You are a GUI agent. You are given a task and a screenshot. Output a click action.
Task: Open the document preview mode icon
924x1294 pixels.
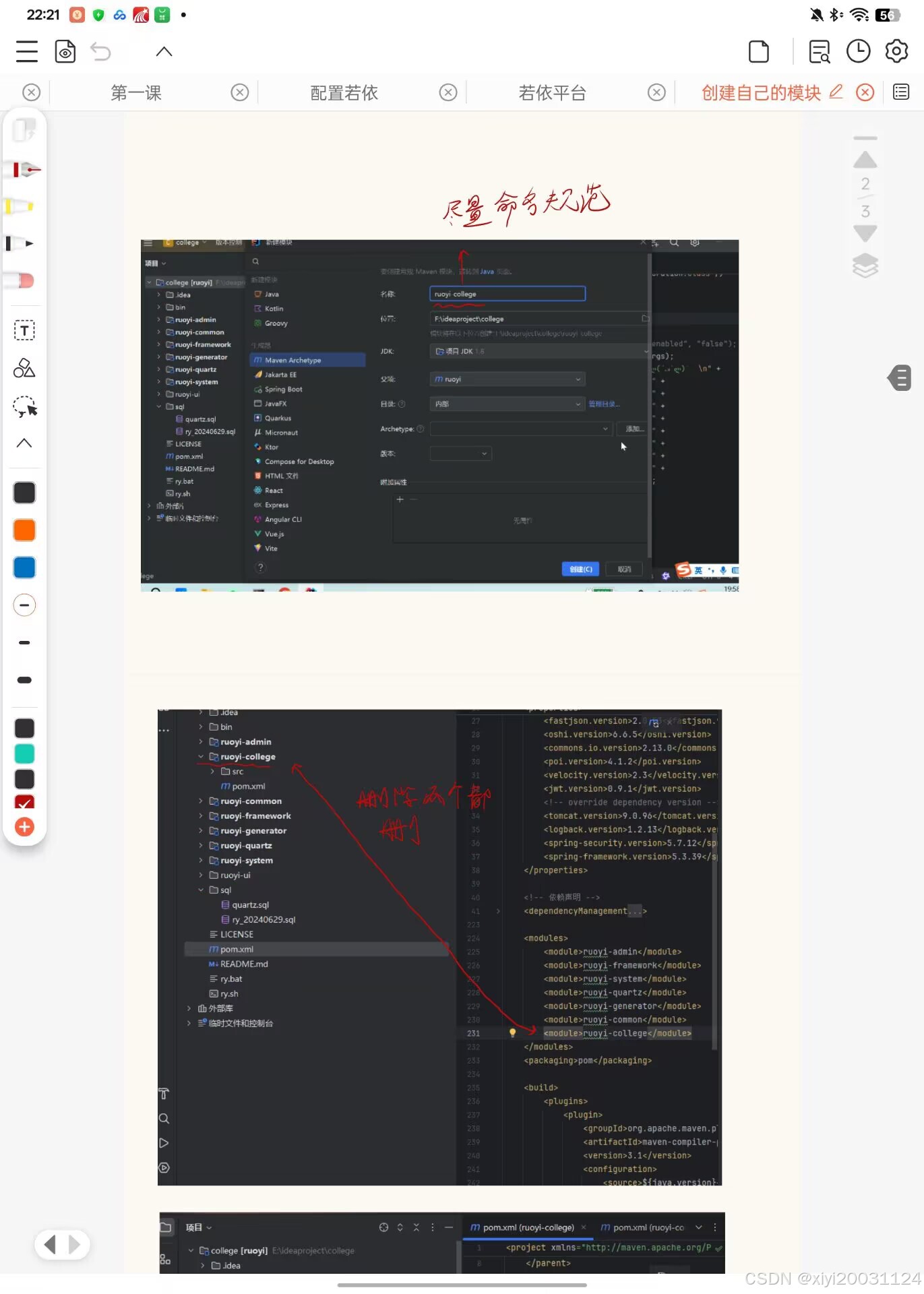pyautogui.click(x=65, y=52)
